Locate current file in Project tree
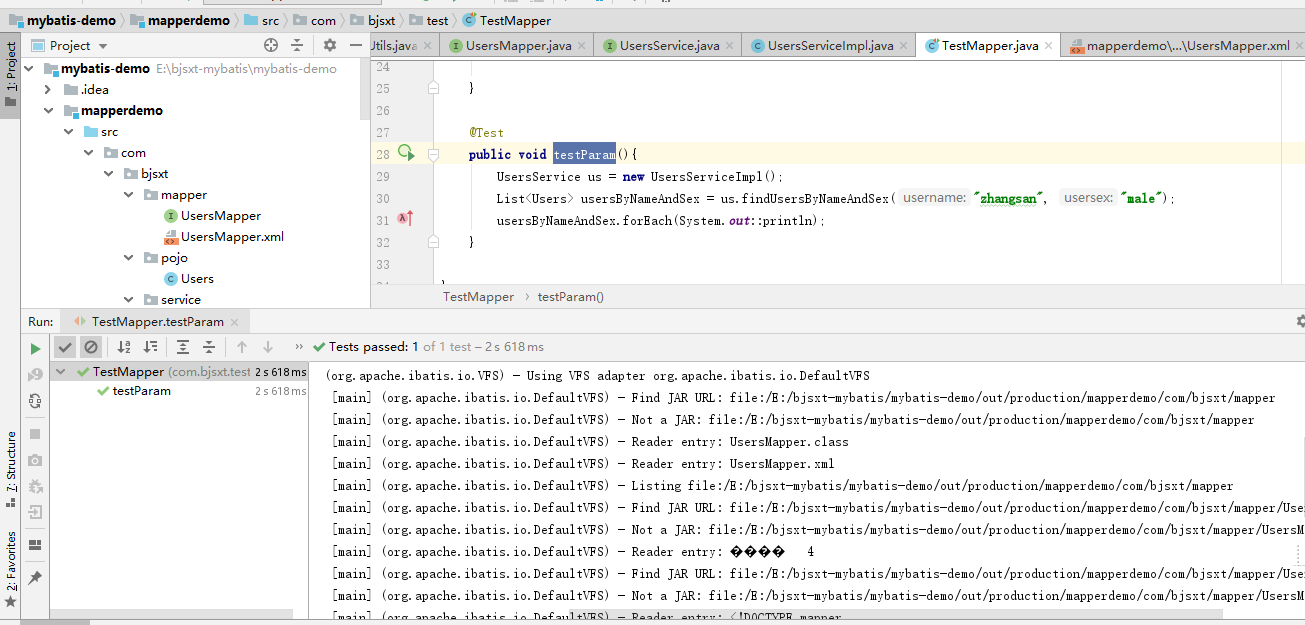This screenshot has height=625, width=1305. pyautogui.click(x=270, y=45)
